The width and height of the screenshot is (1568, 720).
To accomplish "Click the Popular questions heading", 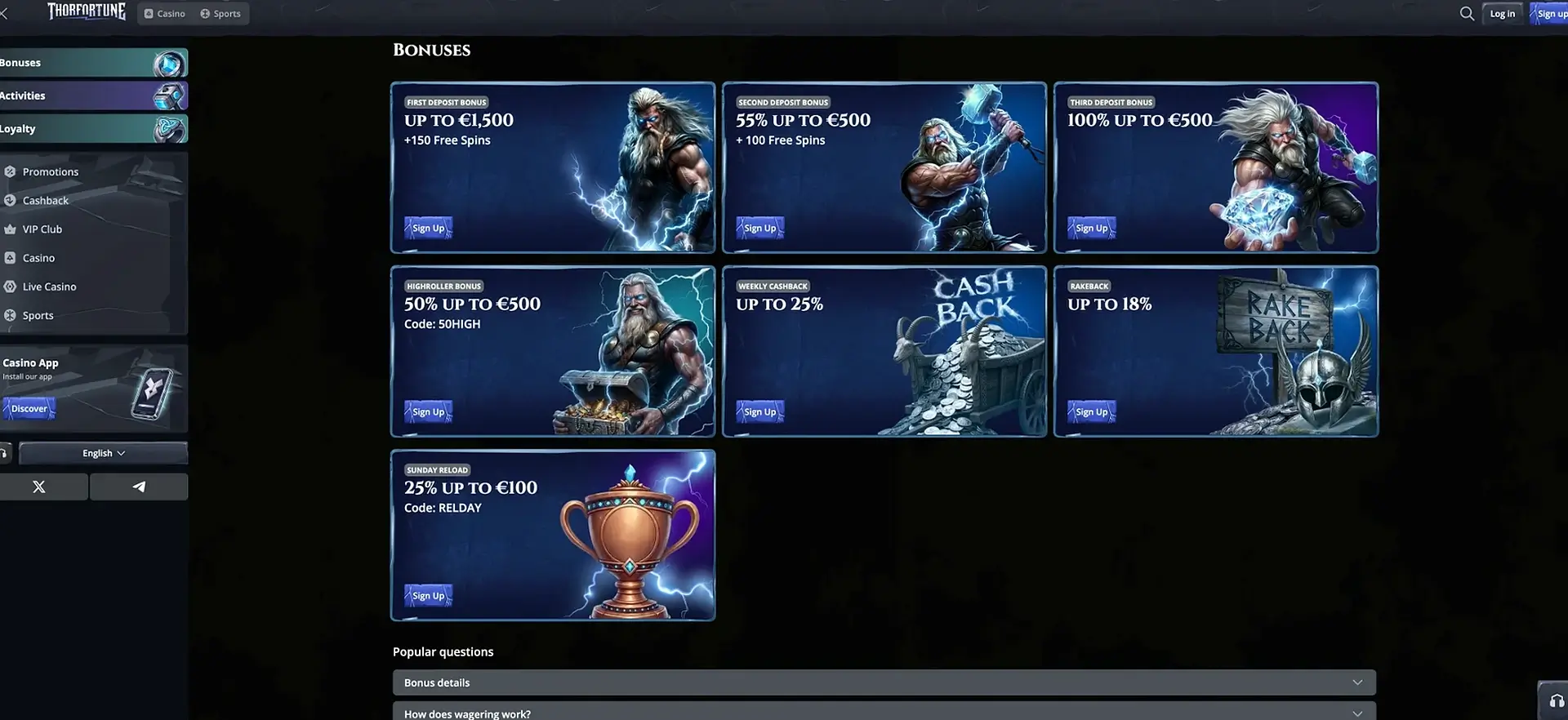I will (x=443, y=651).
